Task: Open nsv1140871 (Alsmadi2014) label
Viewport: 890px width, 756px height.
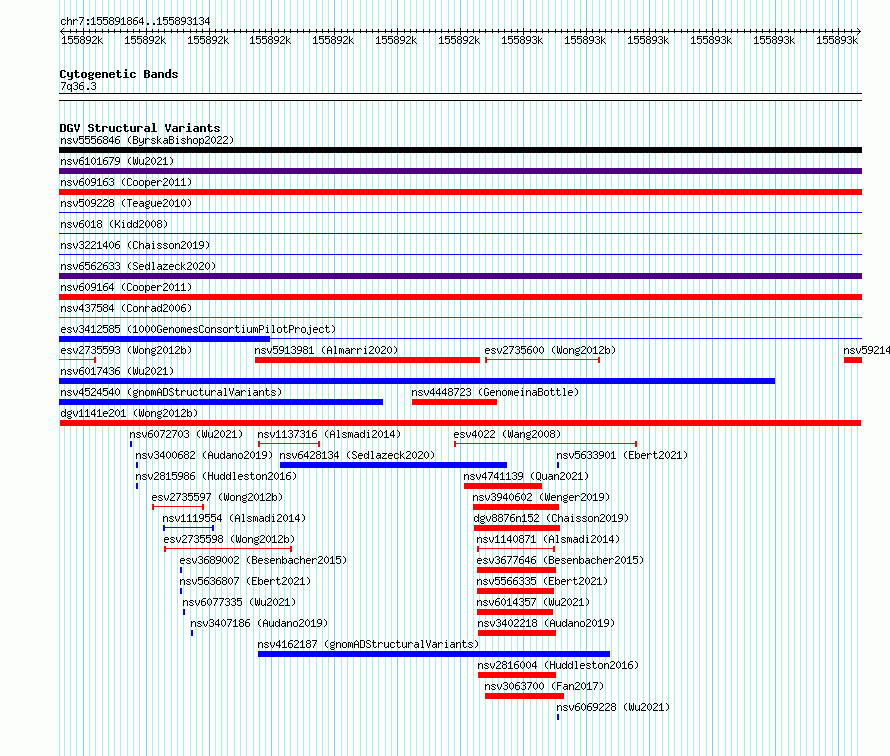Action: pos(548,539)
